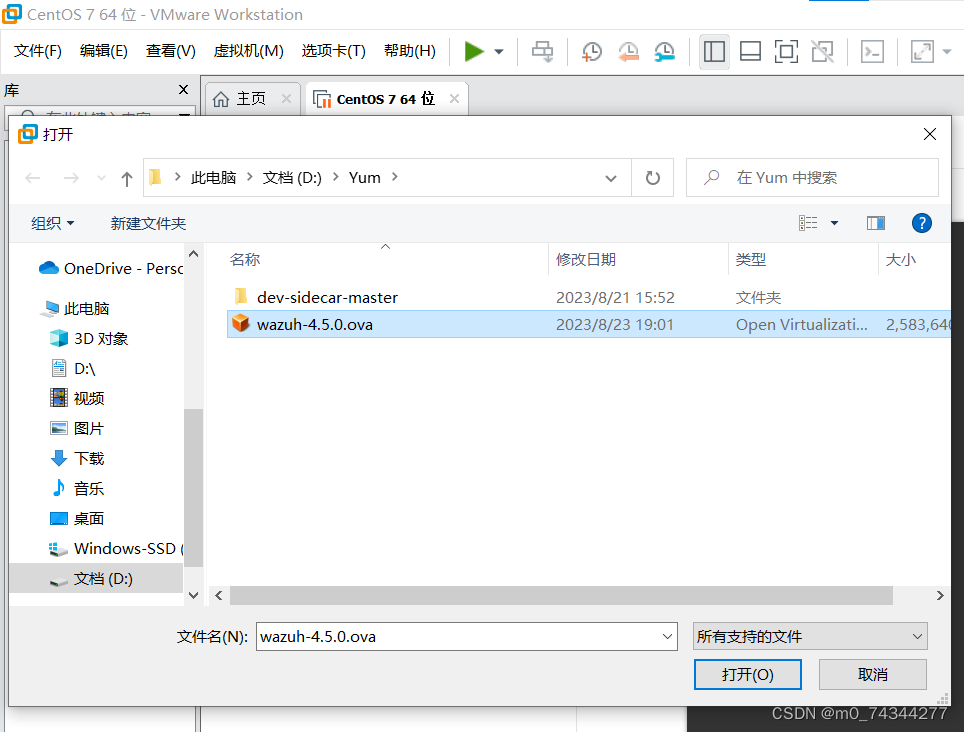Close the 库 library panel

tap(183, 90)
